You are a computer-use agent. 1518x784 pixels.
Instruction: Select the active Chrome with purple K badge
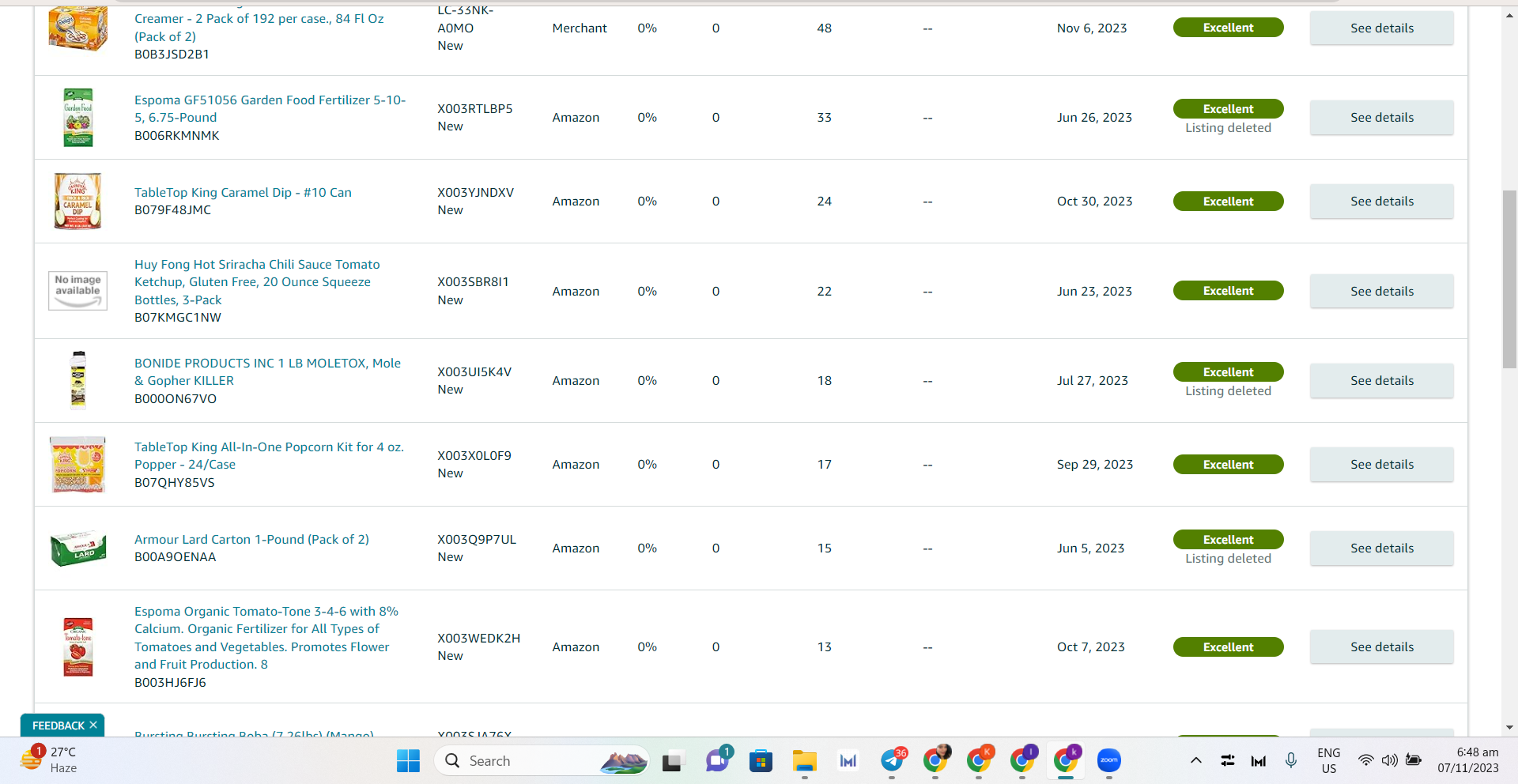click(1066, 761)
